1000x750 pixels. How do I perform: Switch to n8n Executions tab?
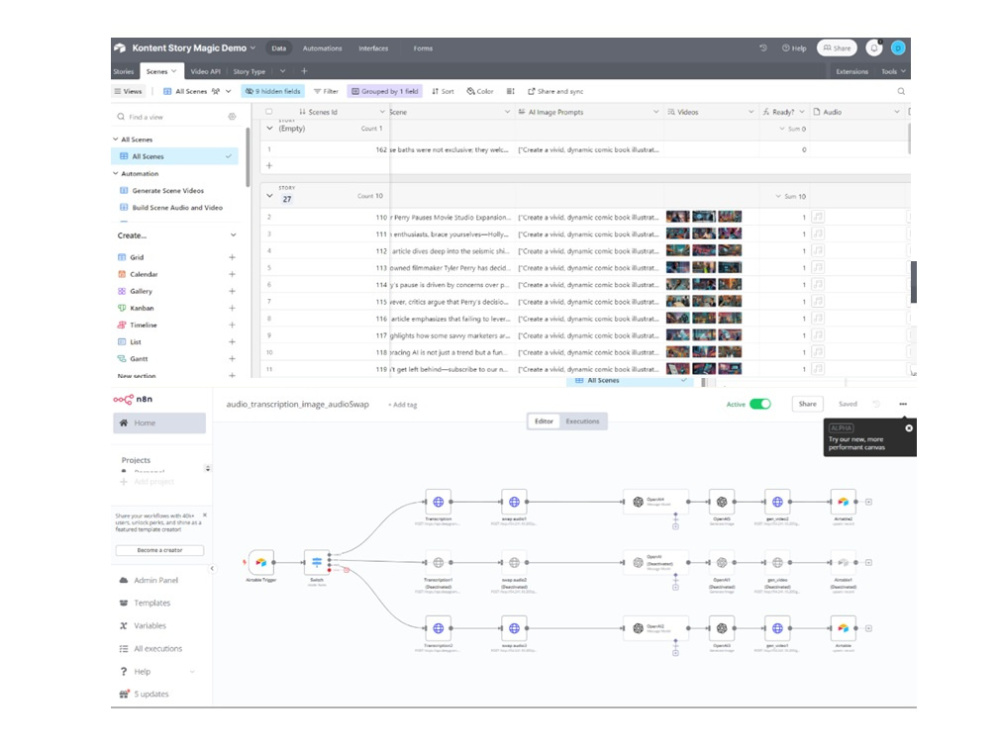[582, 422]
